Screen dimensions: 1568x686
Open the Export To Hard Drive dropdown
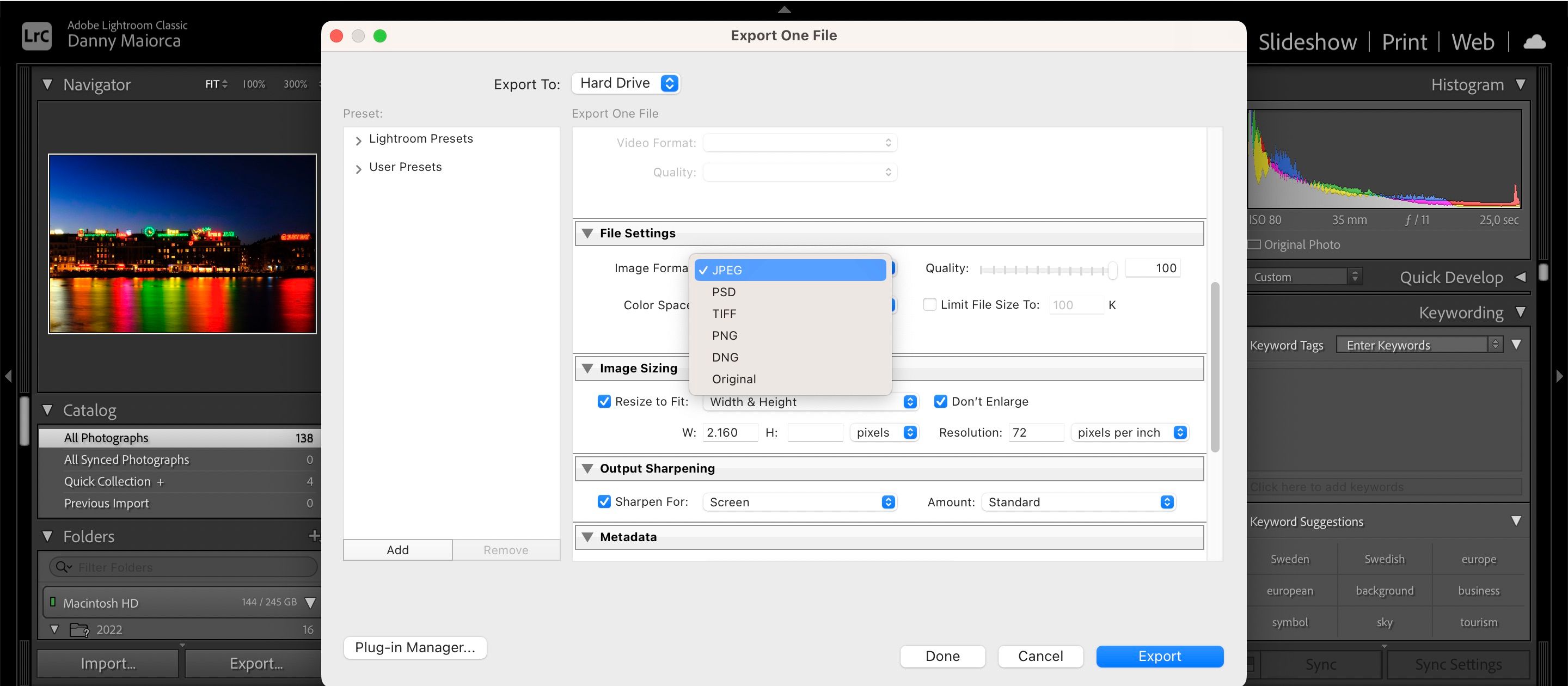tap(626, 83)
